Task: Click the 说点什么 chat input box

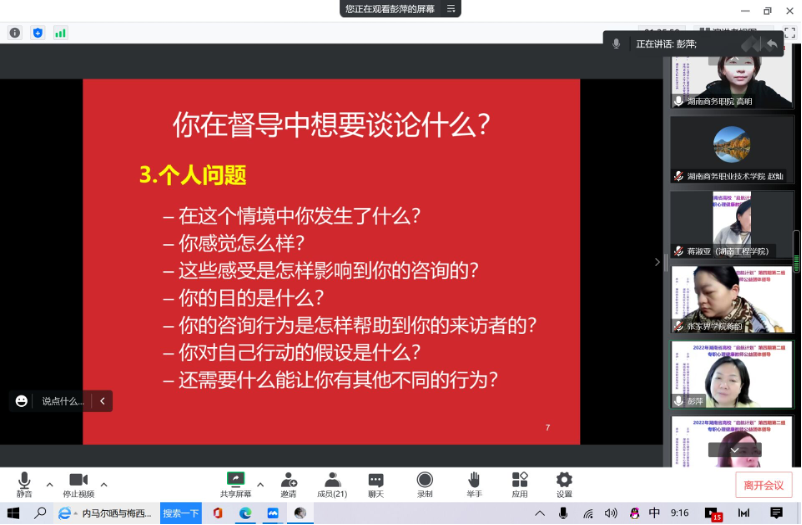Action: pos(62,401)
